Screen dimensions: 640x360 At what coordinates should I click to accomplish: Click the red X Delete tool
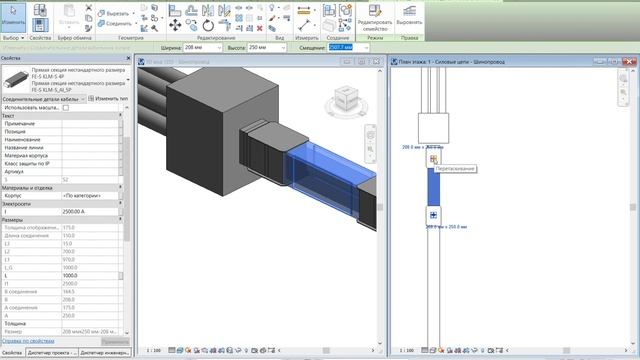point(260,28)
